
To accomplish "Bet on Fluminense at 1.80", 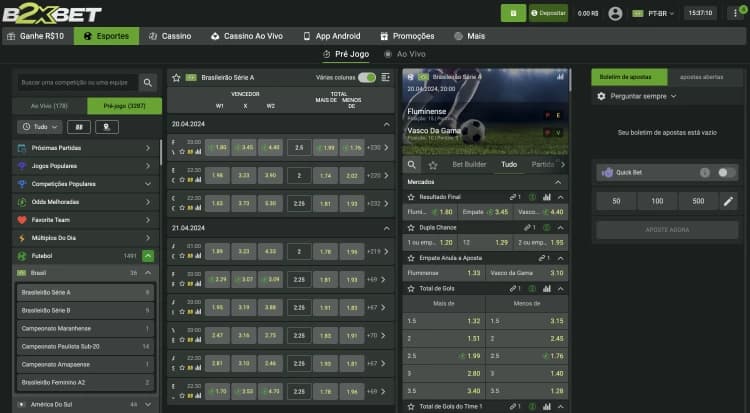I will pos(430,212).
